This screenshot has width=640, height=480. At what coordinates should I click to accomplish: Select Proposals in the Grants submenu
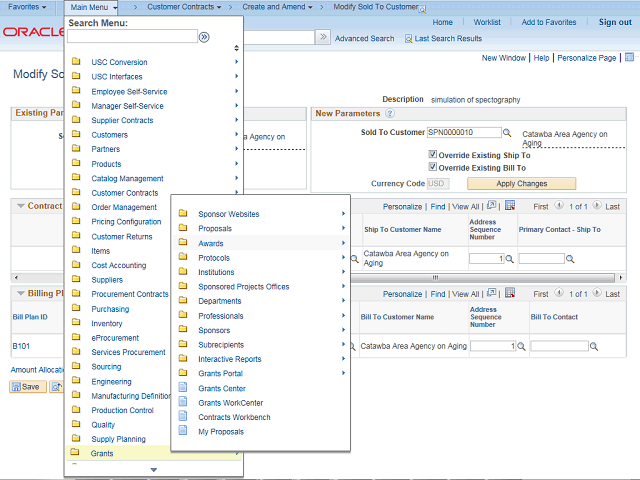pyautogui.click(x=214, y=229)
